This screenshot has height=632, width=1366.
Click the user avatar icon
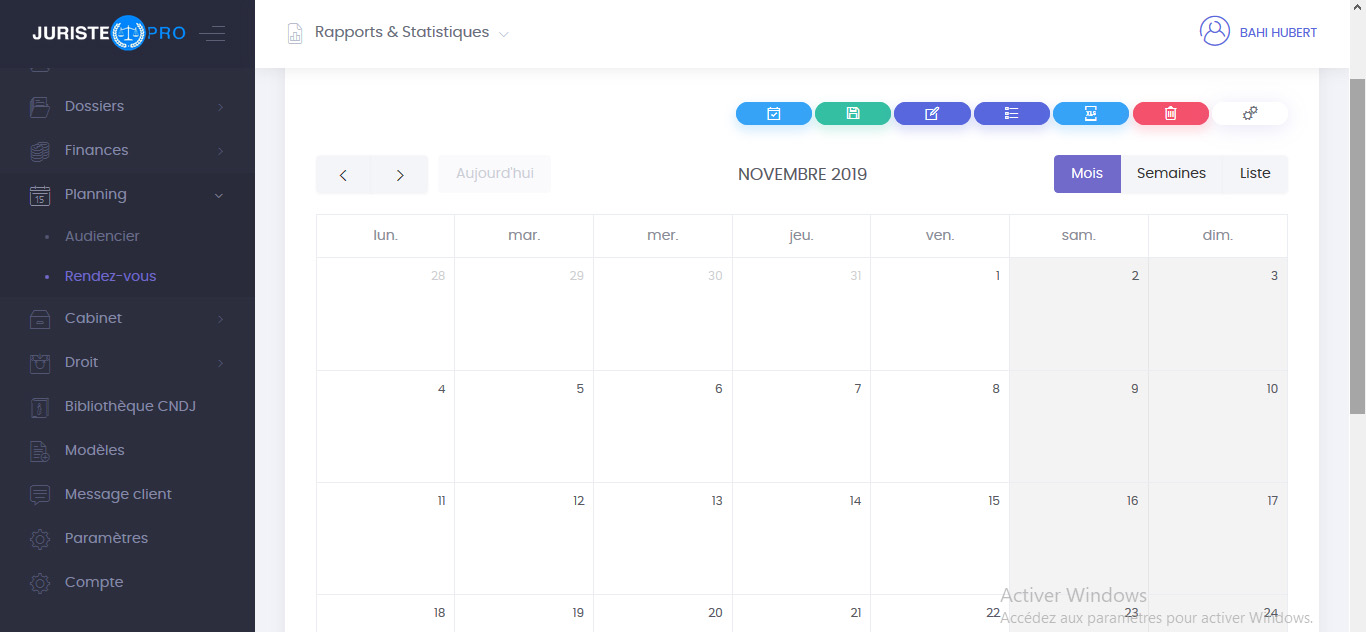(x=1214, y=32)
